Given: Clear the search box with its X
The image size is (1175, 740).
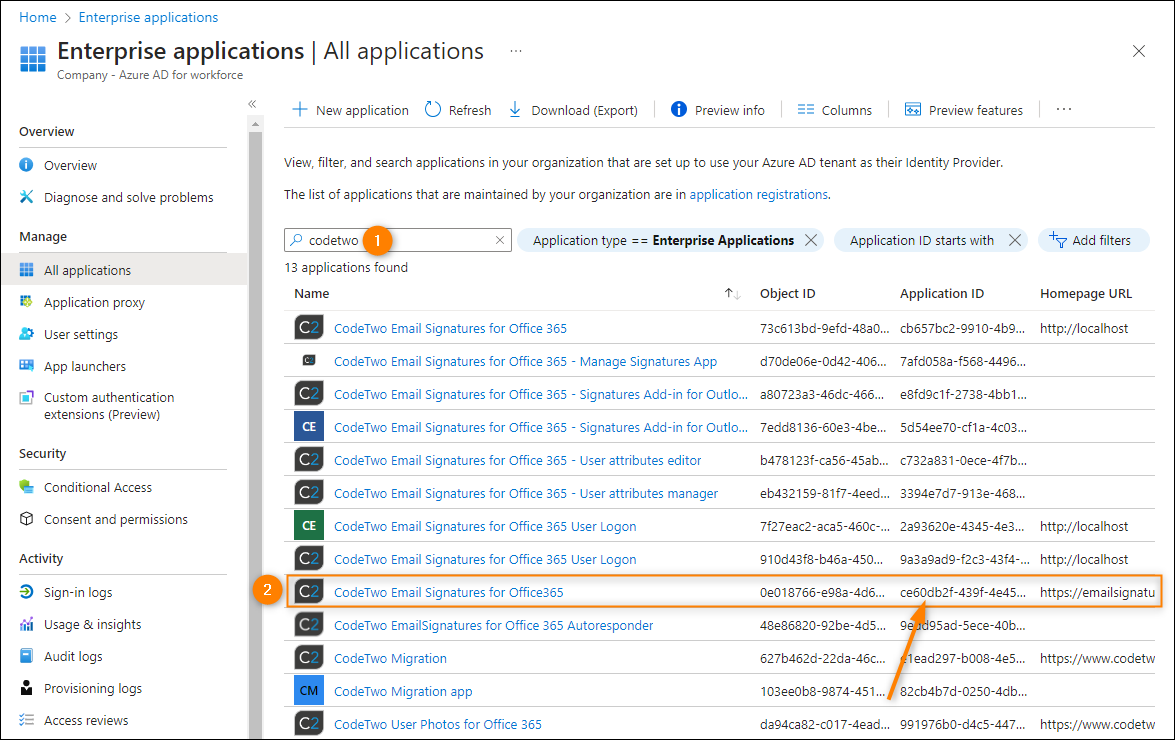Looking at the screenshot, I should 500,240.
